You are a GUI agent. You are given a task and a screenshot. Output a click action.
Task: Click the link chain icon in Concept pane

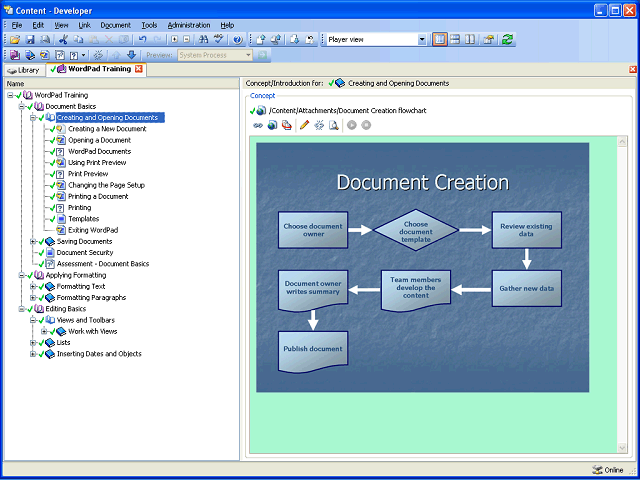coord(258,125)
